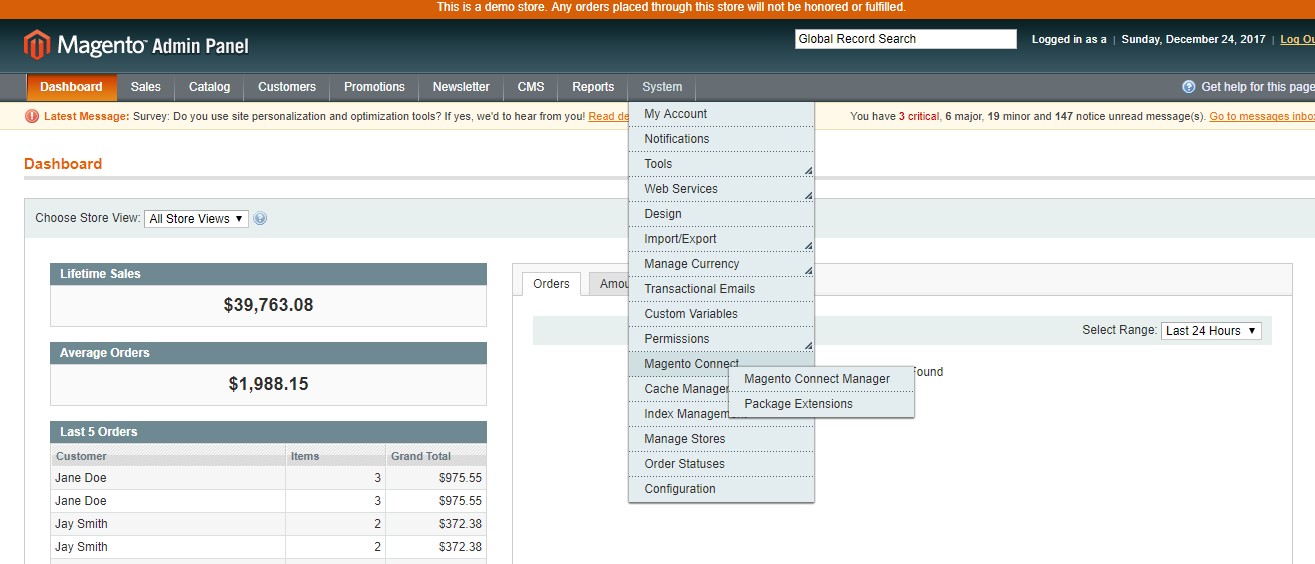Switch to the Orders tab
Screen dimensions: 1315x564
tap(551, 284)
